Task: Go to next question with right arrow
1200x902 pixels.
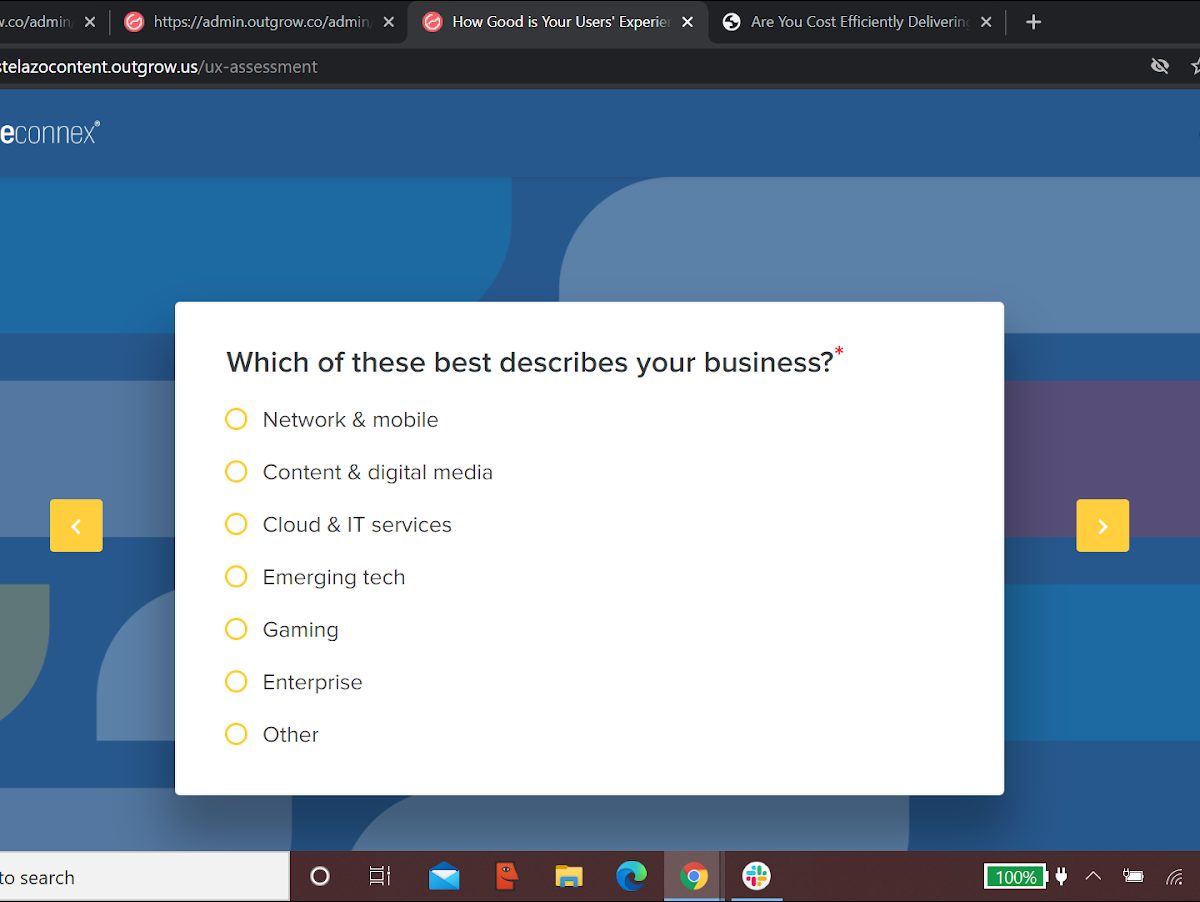Action: (x=1102, y=526)
